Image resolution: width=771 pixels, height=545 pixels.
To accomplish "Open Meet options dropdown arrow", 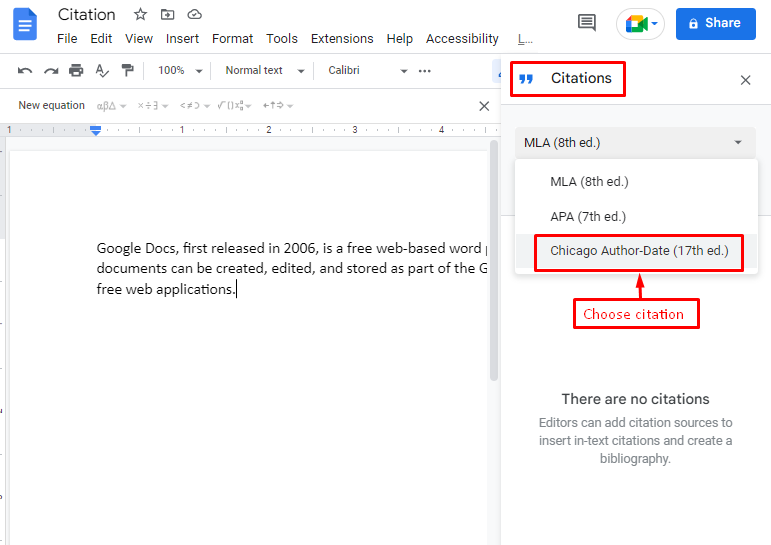I will coord(654,23).
